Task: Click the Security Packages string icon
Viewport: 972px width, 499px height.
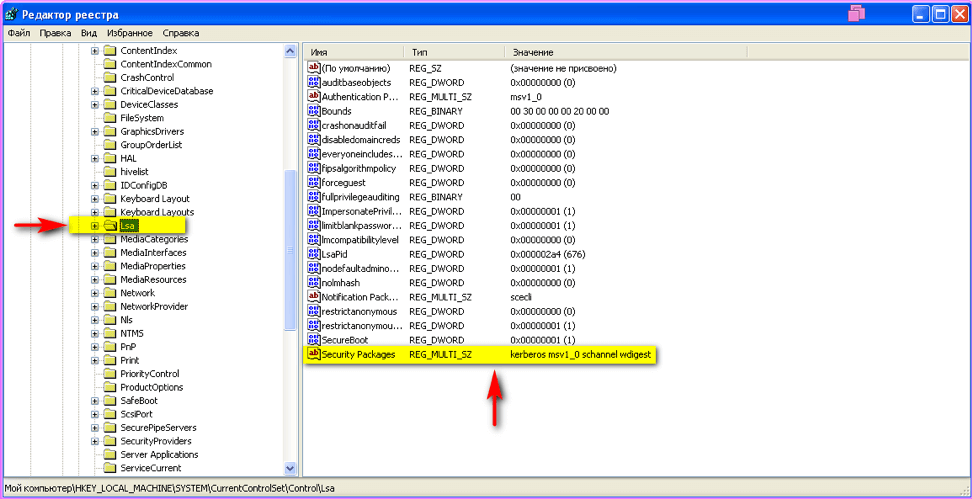Action: (x=314, y=355)
